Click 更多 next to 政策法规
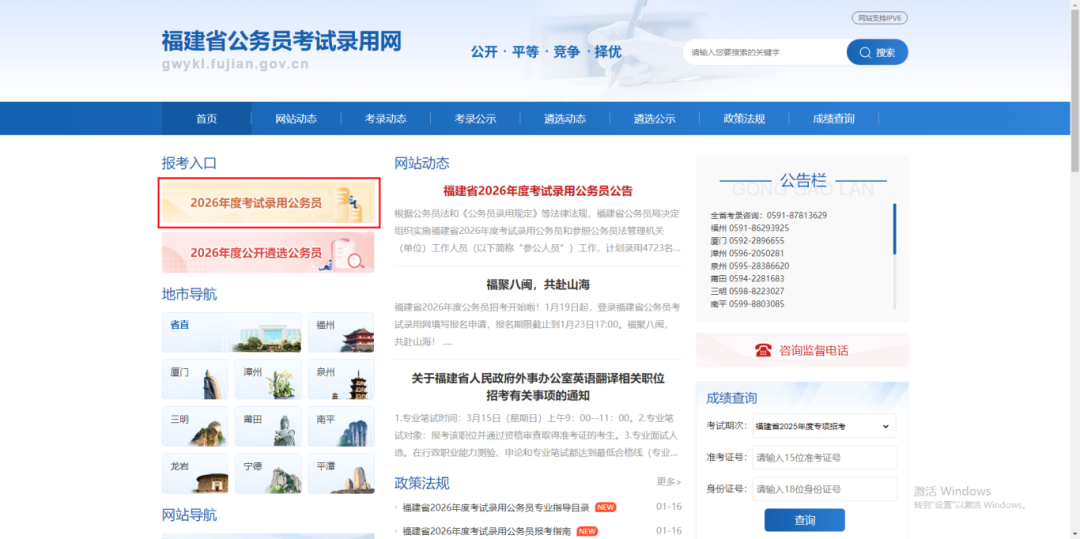 click(668, 482)
